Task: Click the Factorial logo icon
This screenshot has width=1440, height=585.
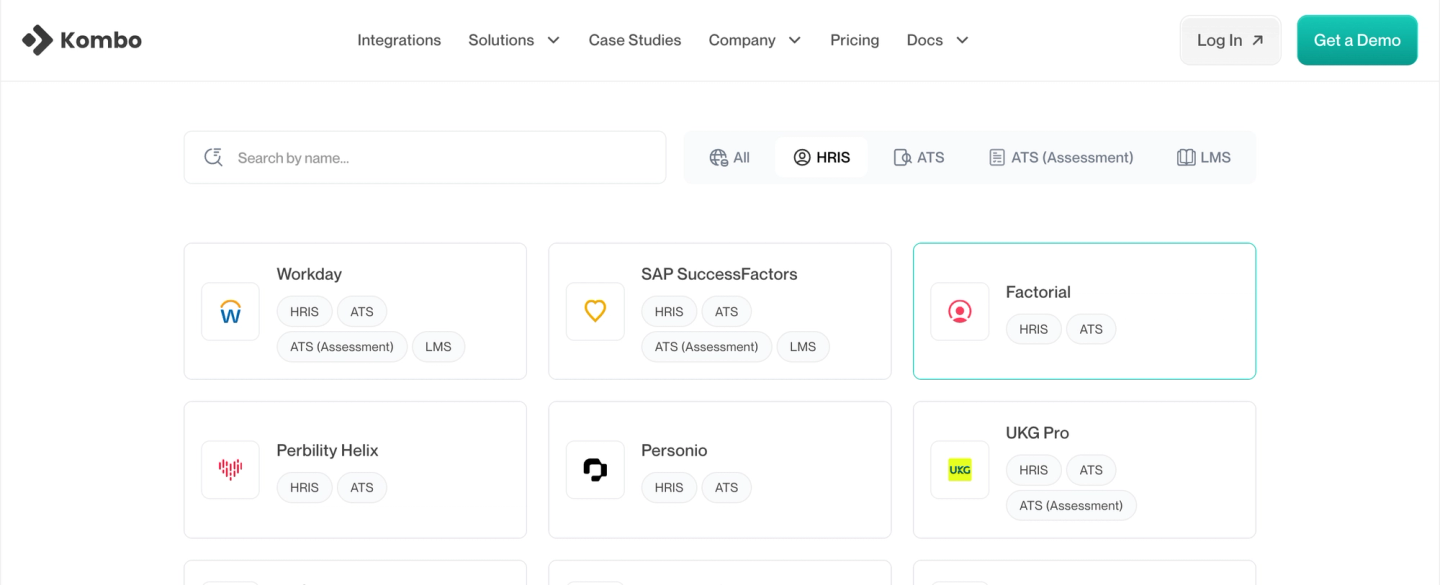Action: (x=960, y=312)
